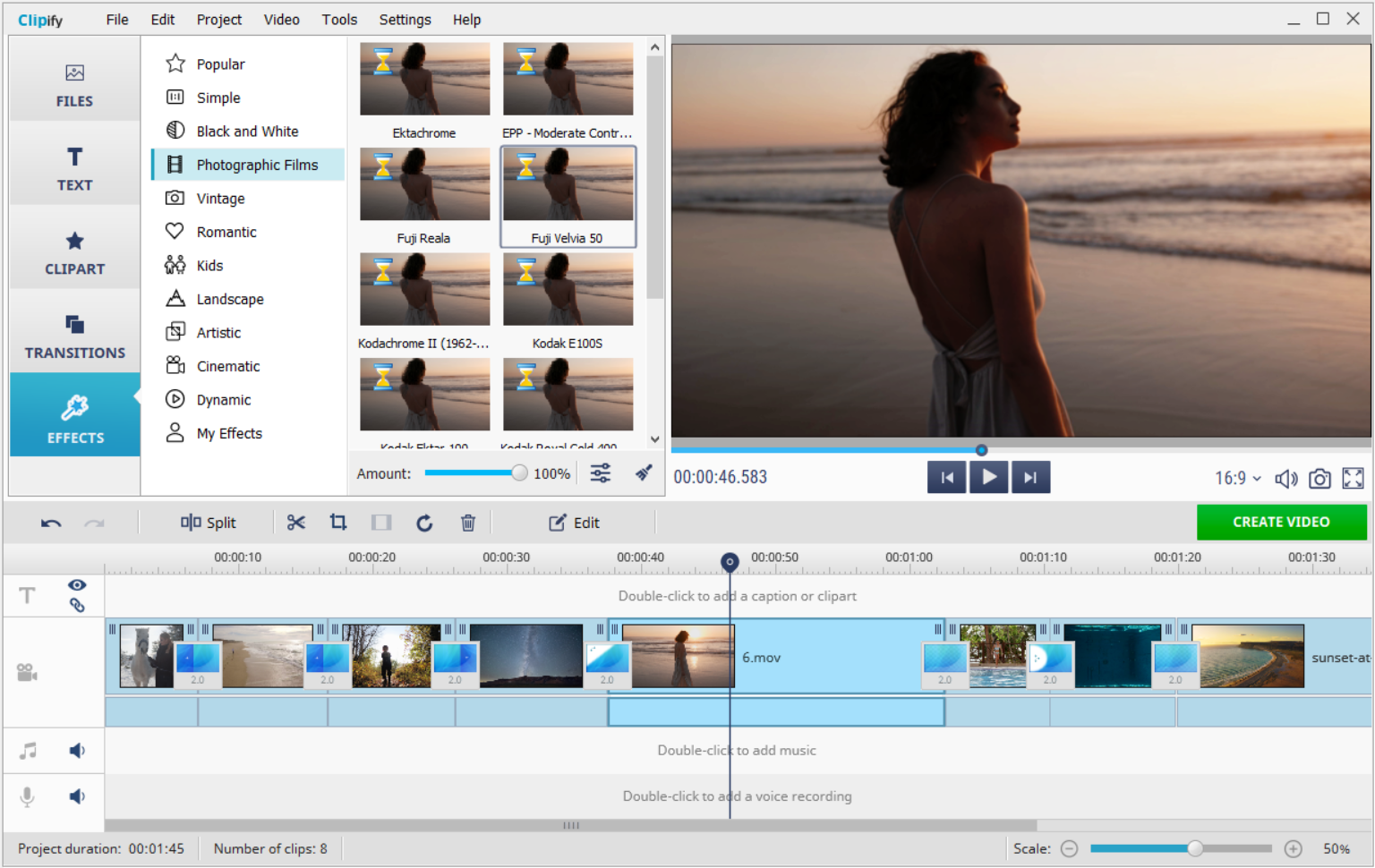Viewport: 1375px width, 868px height.
Task: Toggle caption track link icon
Action: [77, 605]
